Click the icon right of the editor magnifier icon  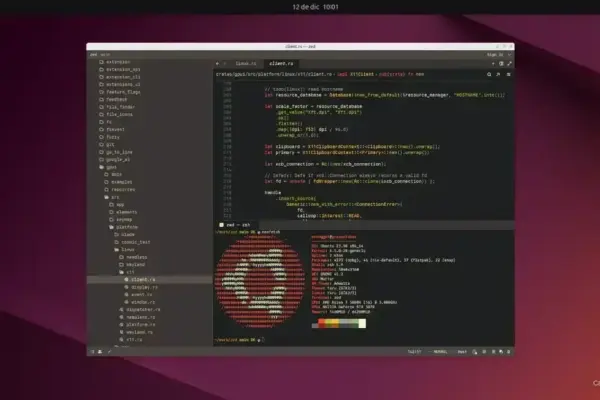pyautogui.click(x=498, y=74)
